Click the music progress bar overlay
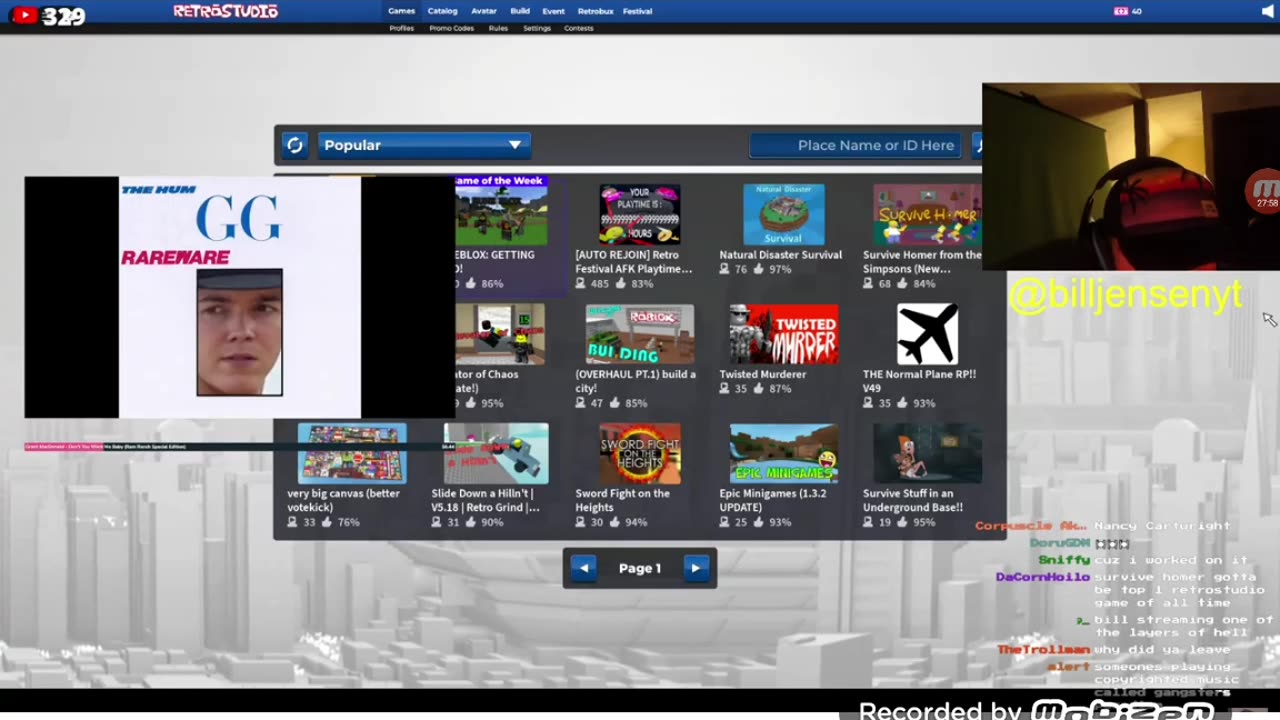This screenshot has height=720, width=1280. tap(240, 446)
